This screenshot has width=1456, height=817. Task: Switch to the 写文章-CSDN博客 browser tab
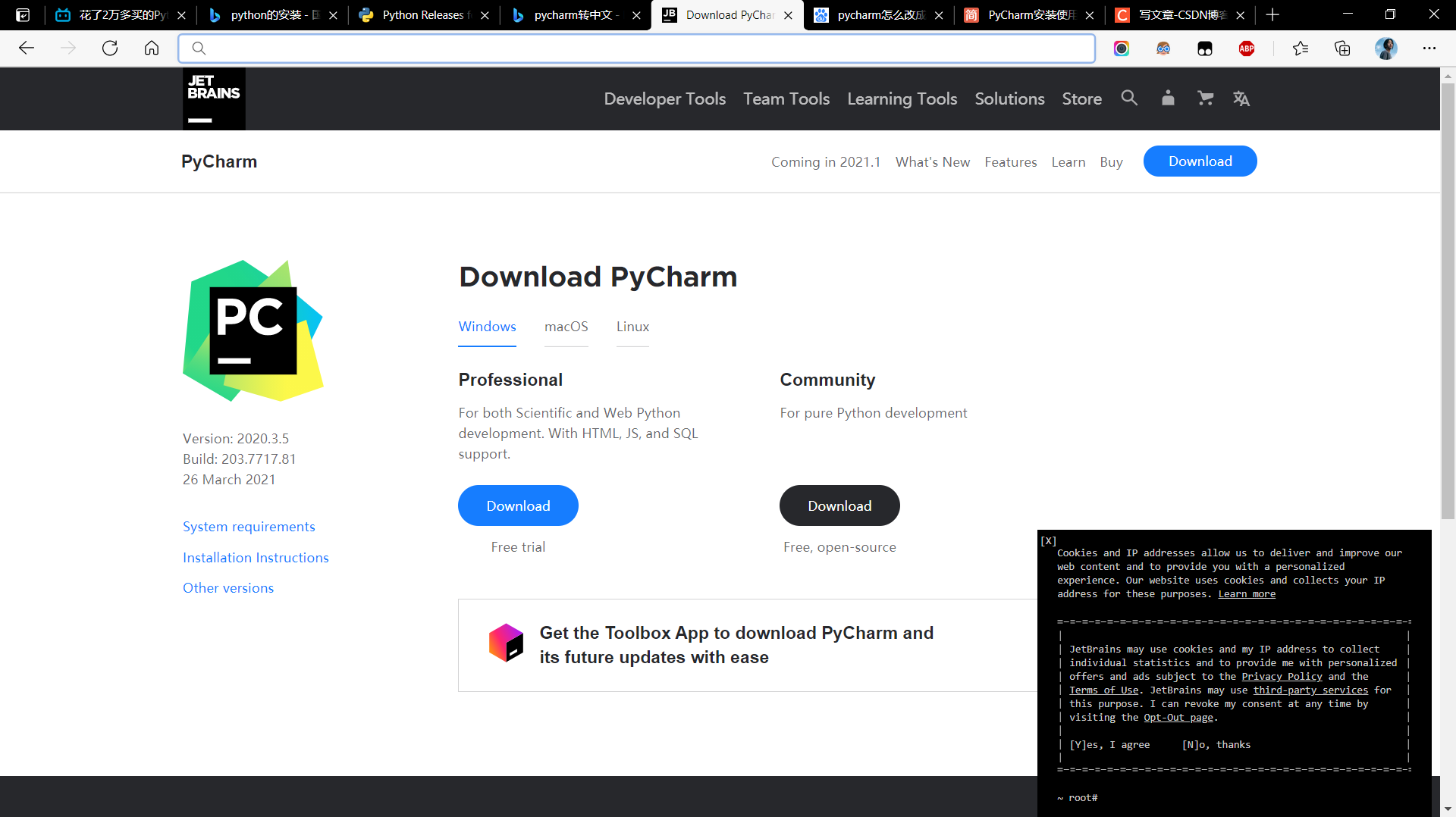coord(1180,15)
